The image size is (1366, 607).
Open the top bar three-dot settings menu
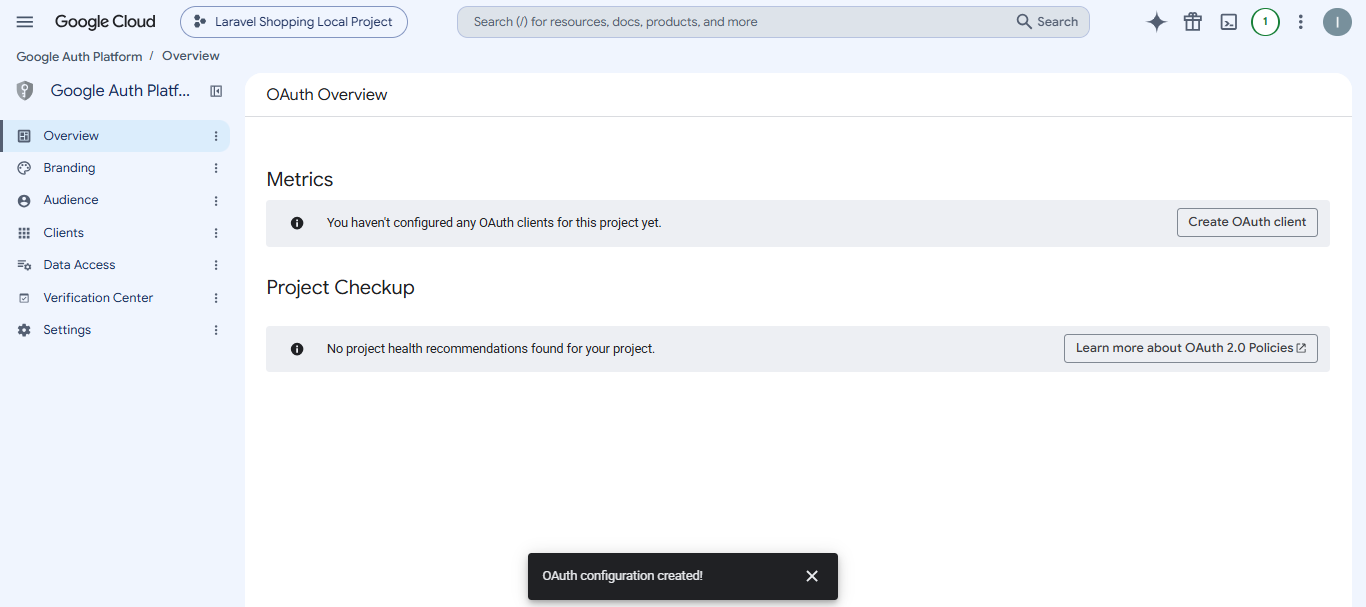click(x=1301, y=22)
